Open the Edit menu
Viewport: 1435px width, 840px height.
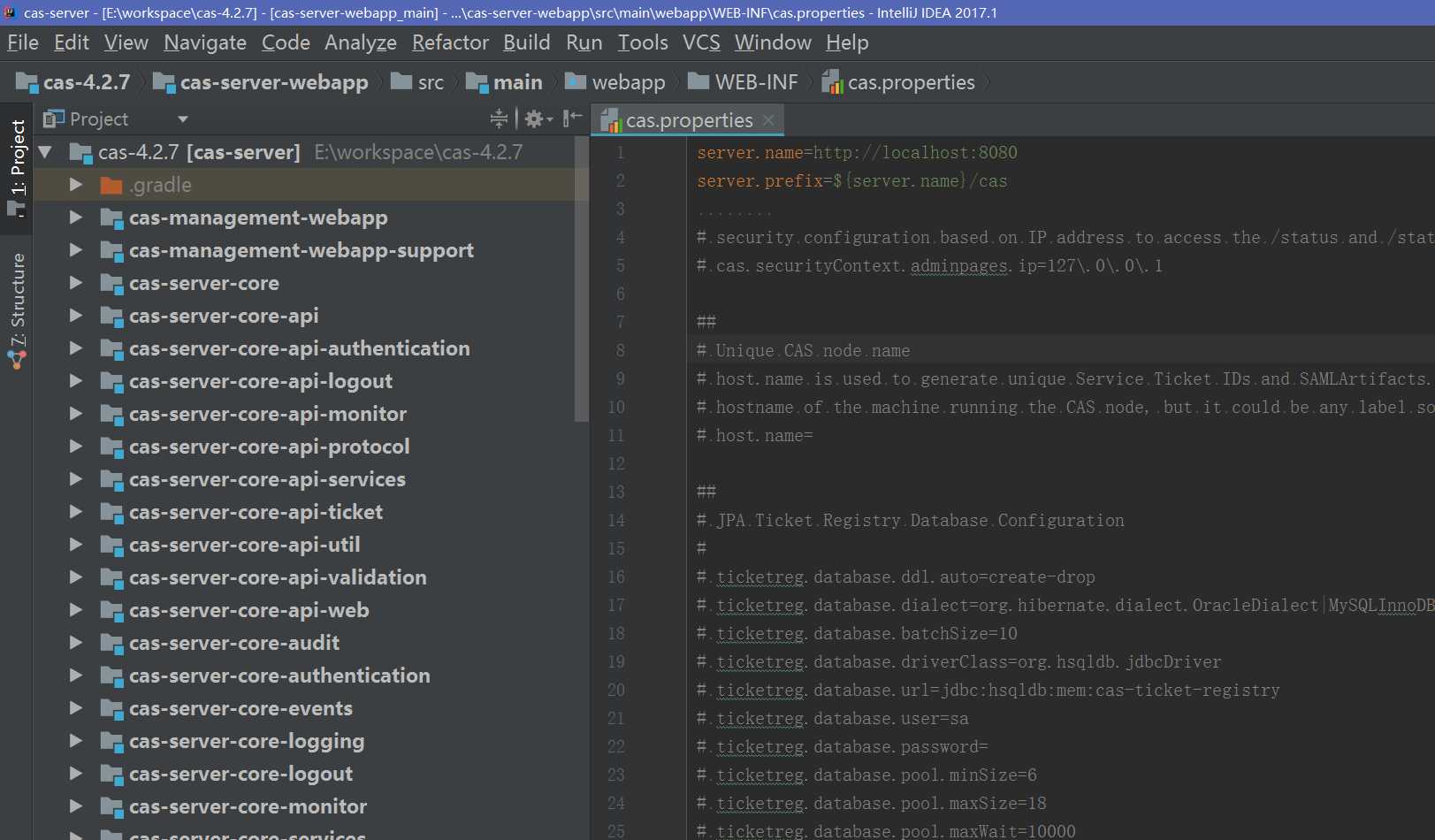(x=72, y=42)
